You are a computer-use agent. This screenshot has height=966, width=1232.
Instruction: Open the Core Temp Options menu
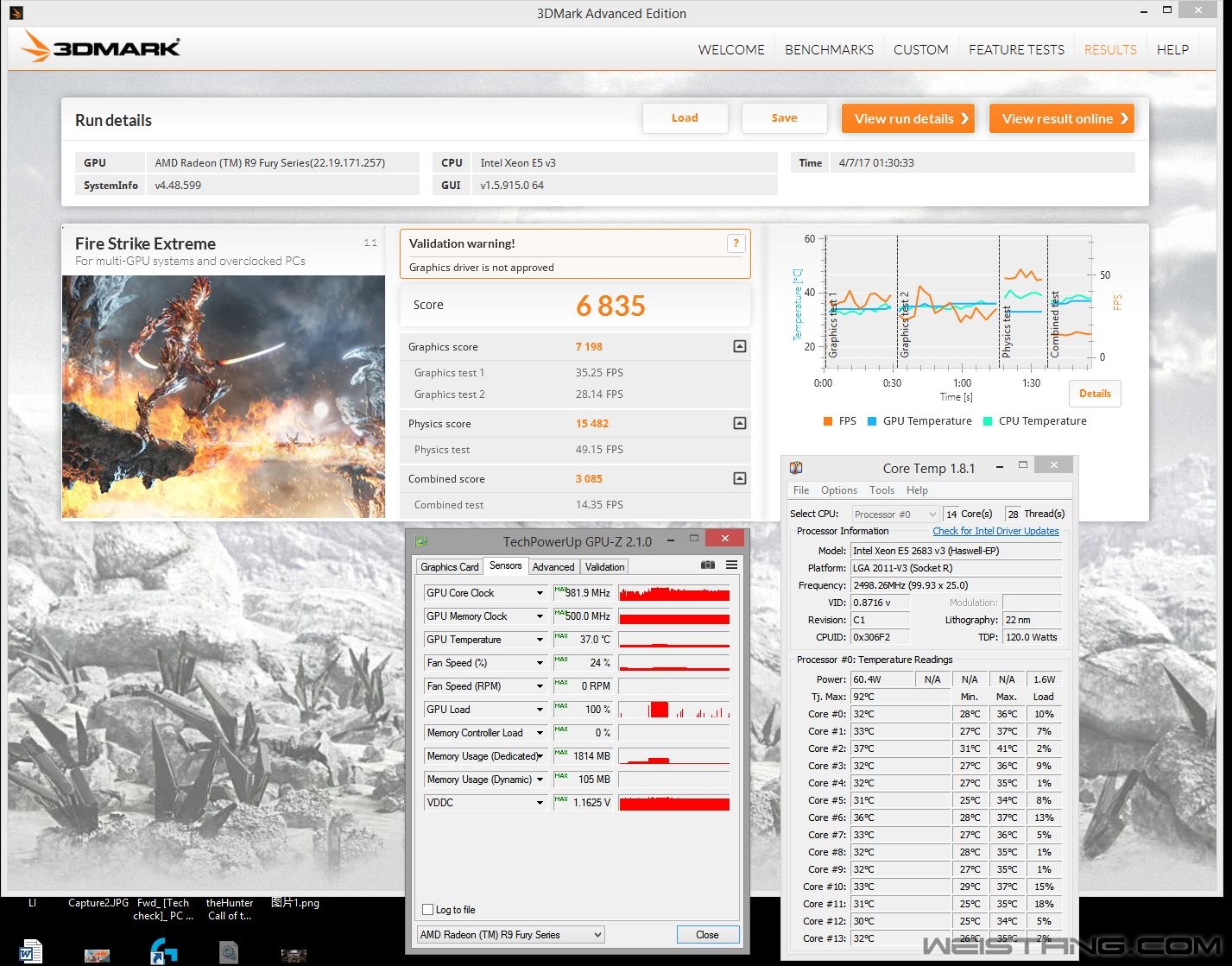tap(839, 490)
